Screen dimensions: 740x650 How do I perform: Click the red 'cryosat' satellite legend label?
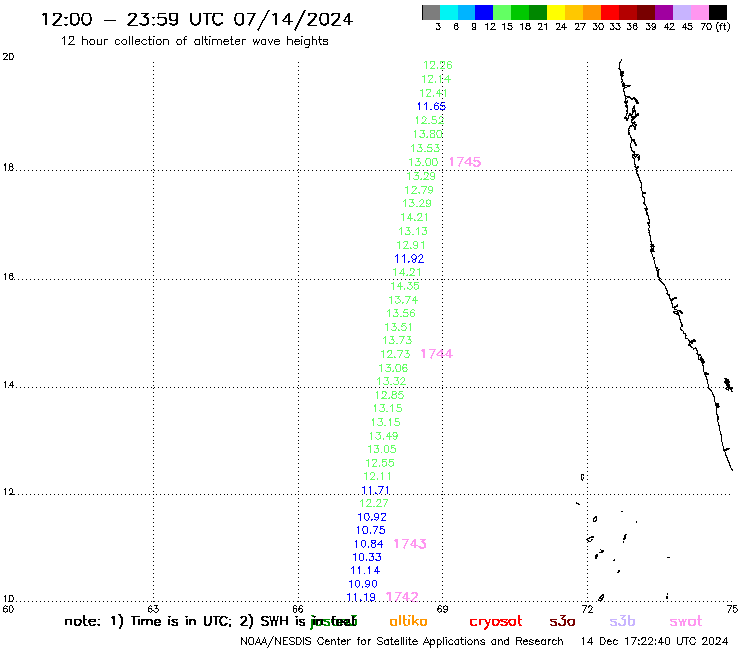tap(496, 622)
